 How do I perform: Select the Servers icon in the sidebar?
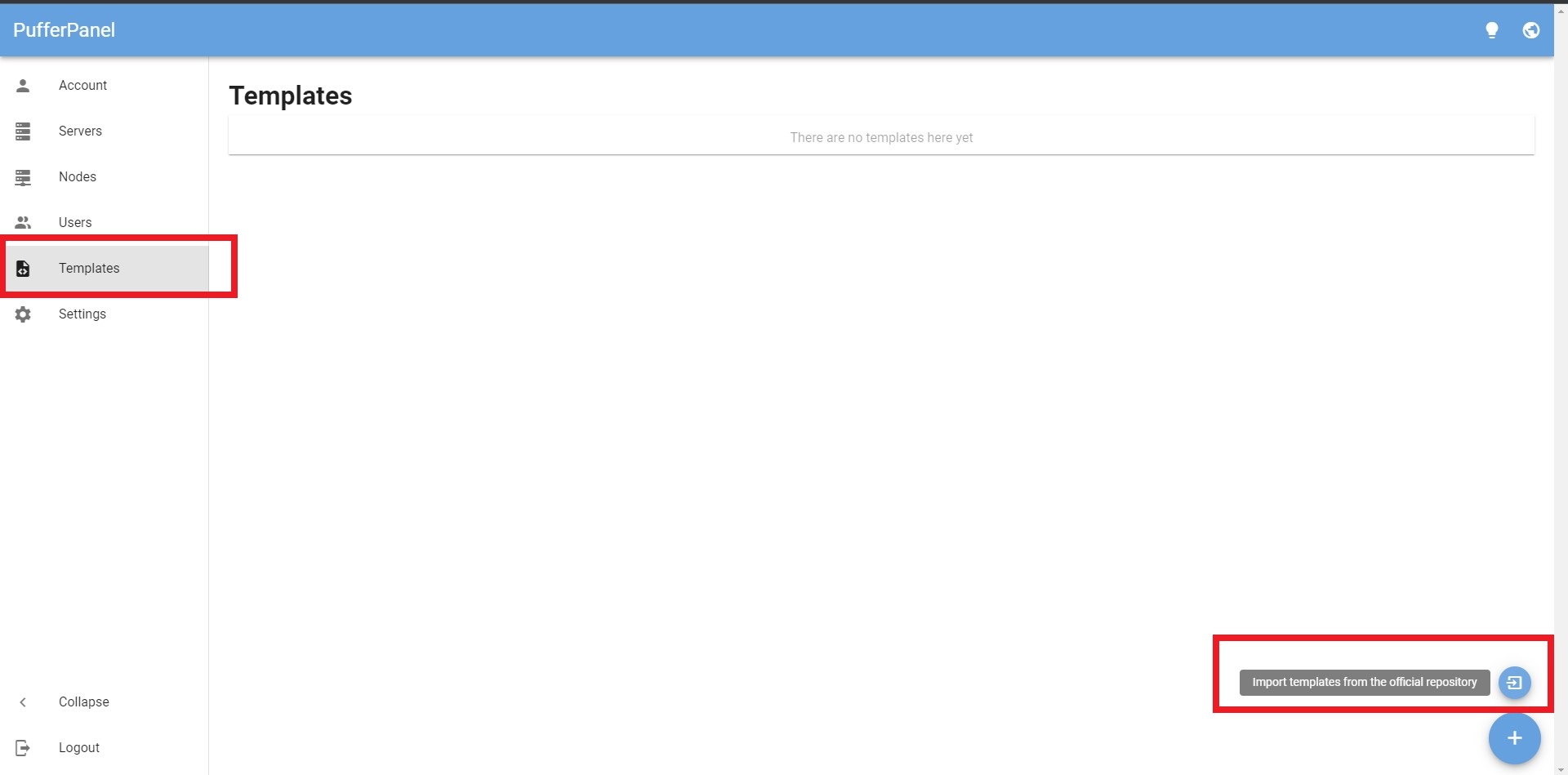click(x=23, y=131)
